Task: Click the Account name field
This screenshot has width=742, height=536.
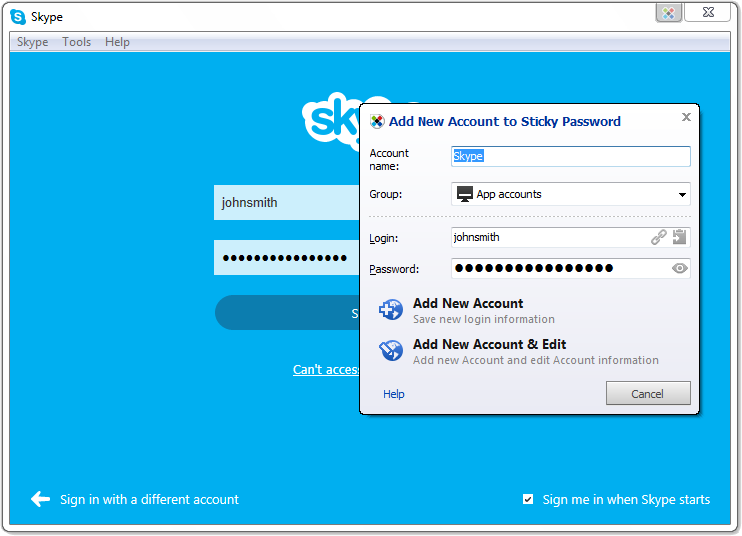Action: coord(571,156)
